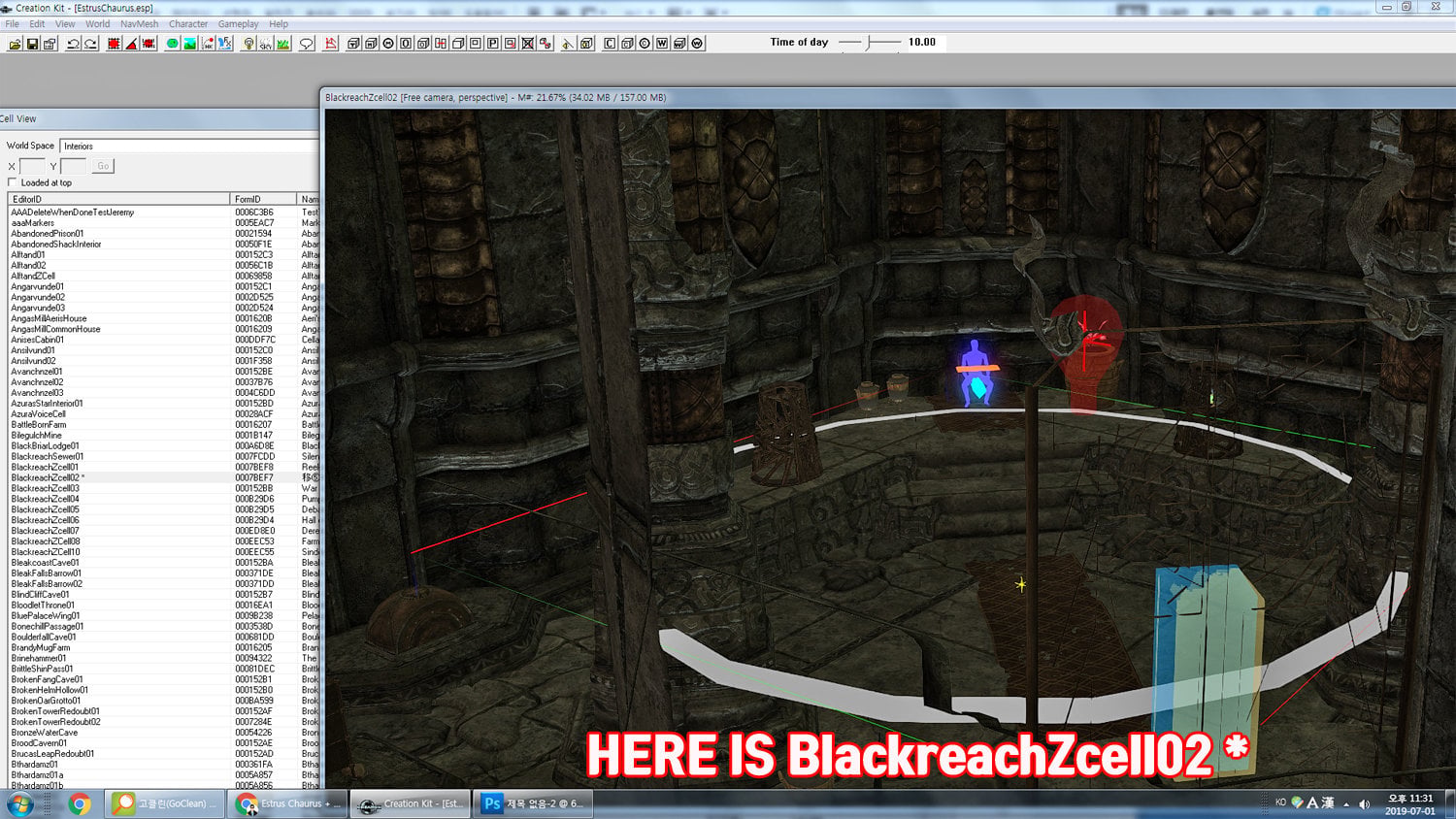
Task: Open the Windows Start button
Action: pyautogui.click(x=19, y=803)
